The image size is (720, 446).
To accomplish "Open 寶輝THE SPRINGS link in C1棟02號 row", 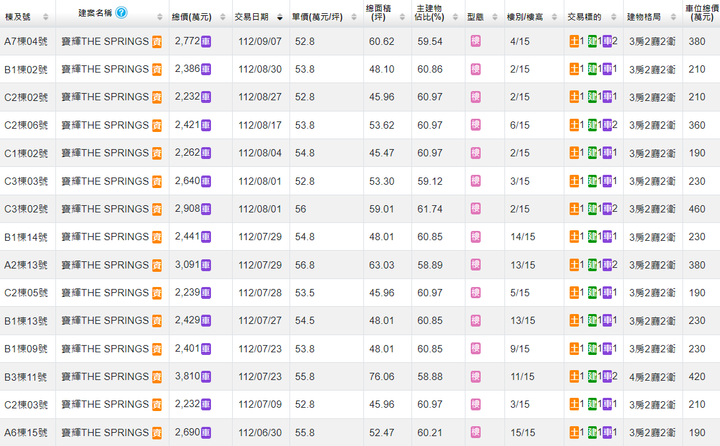I will pyautogui.click(x=105, y=153).
